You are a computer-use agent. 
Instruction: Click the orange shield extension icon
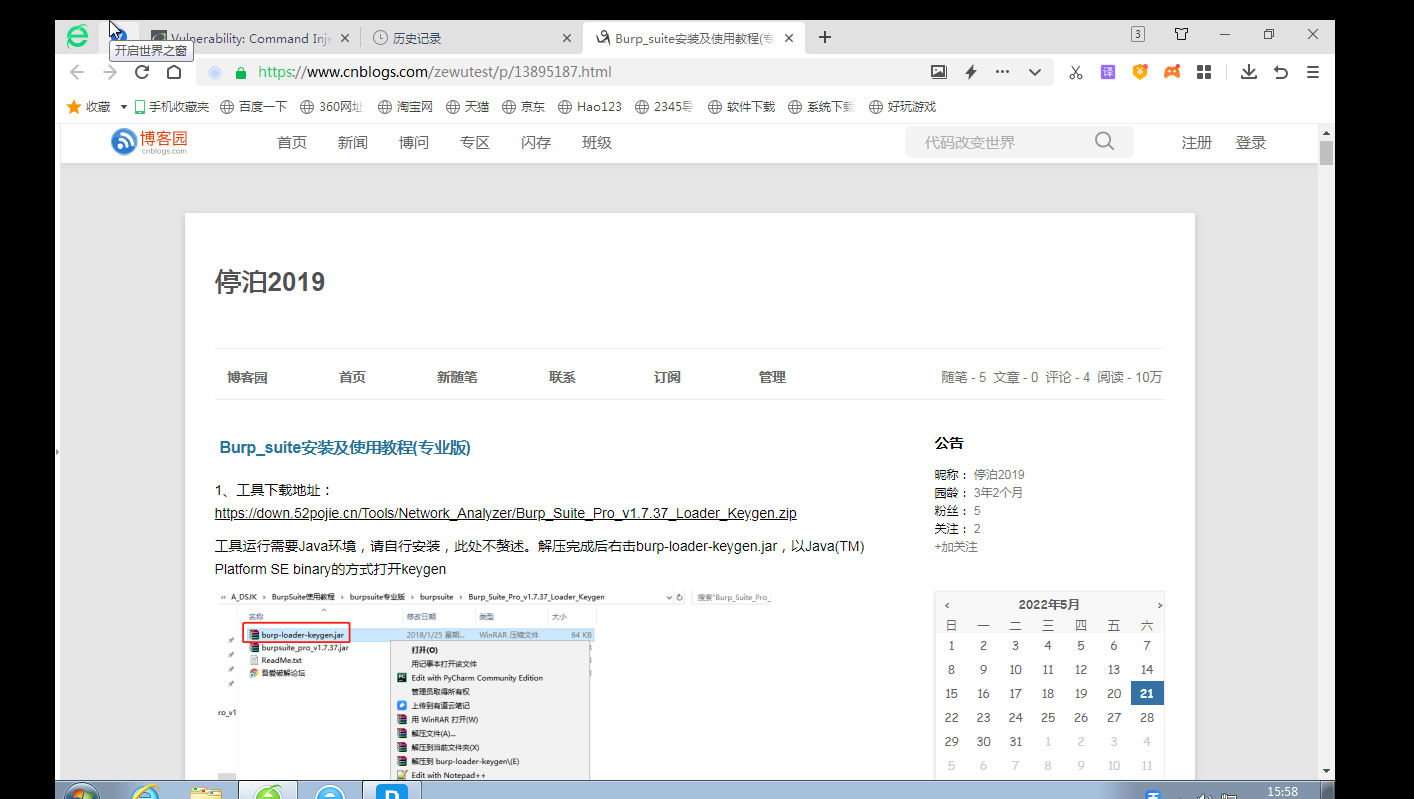click(x=1140, y=72)
